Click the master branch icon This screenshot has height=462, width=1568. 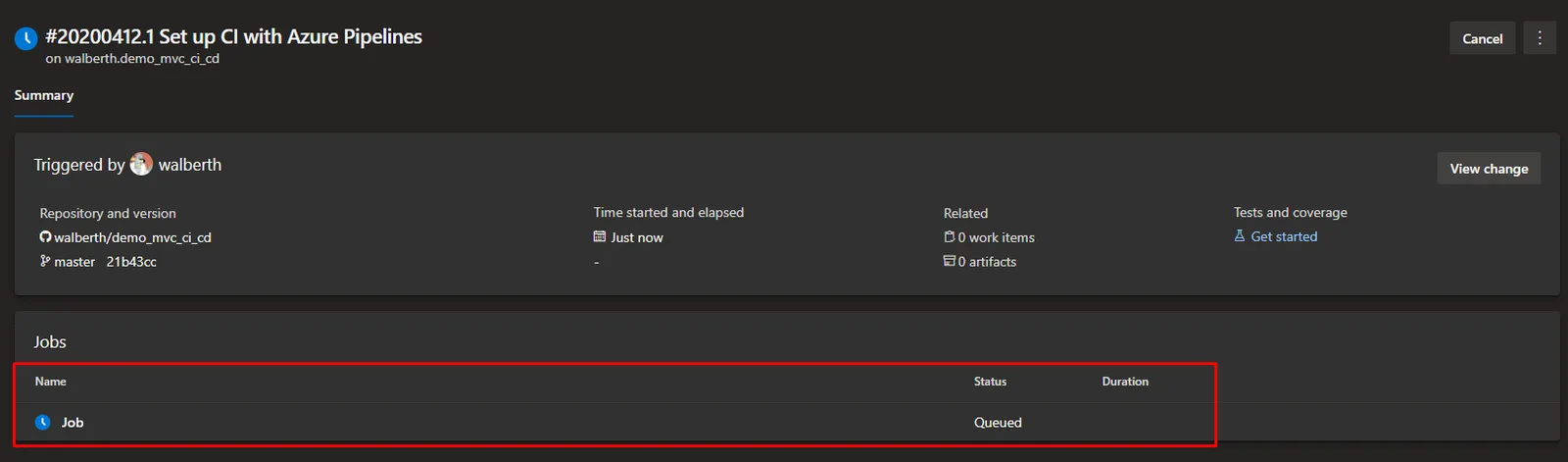click(45, 261)
